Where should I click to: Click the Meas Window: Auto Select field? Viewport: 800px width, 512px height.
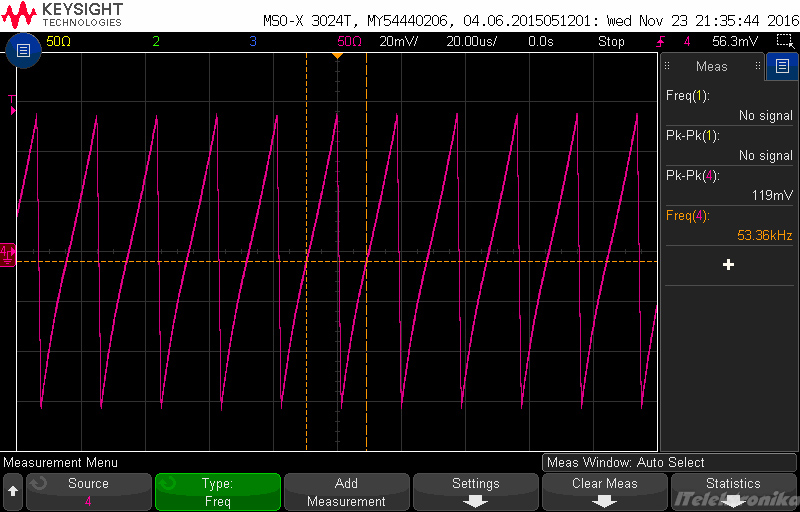coord(669,463)
